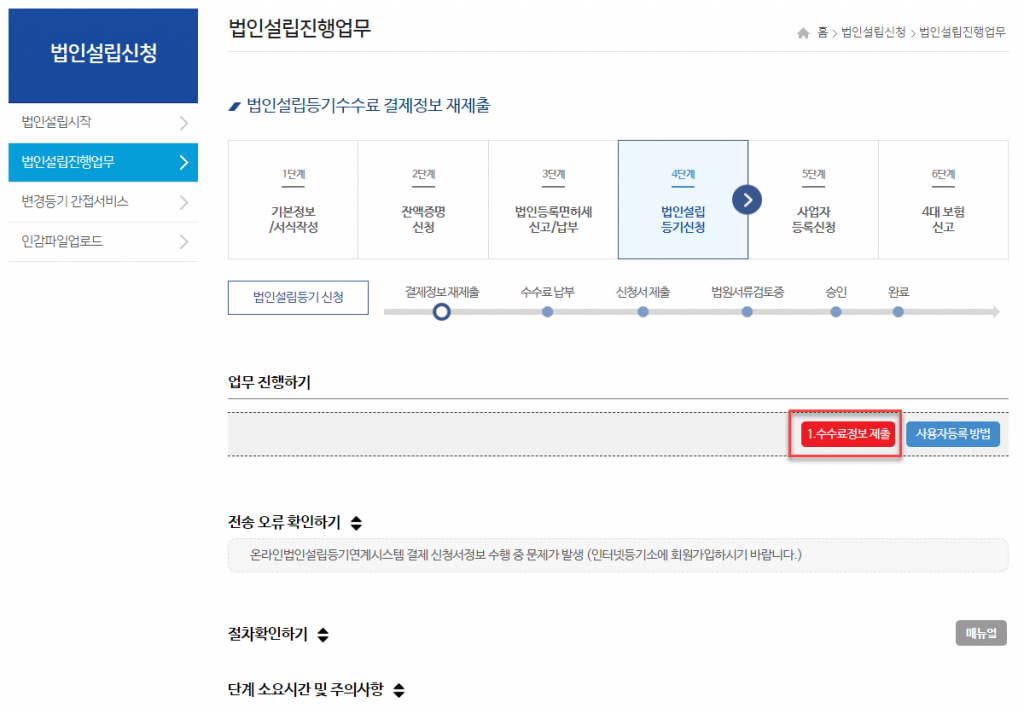Image resolution: width=1024 pixels, height=714 pixels.
Task: Click the 법인설립진행업무 page title
Action: click(x=300, y=29)
